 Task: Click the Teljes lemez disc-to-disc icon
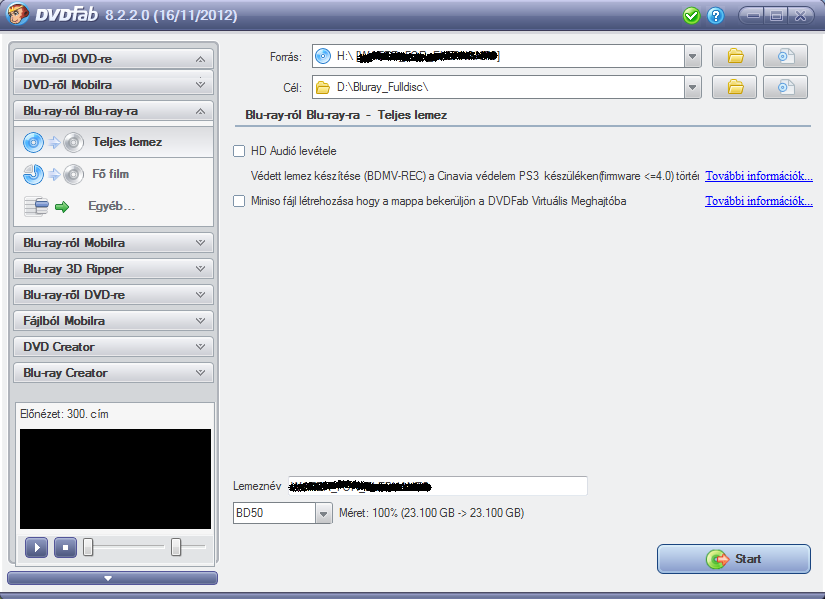click(53, 142)
